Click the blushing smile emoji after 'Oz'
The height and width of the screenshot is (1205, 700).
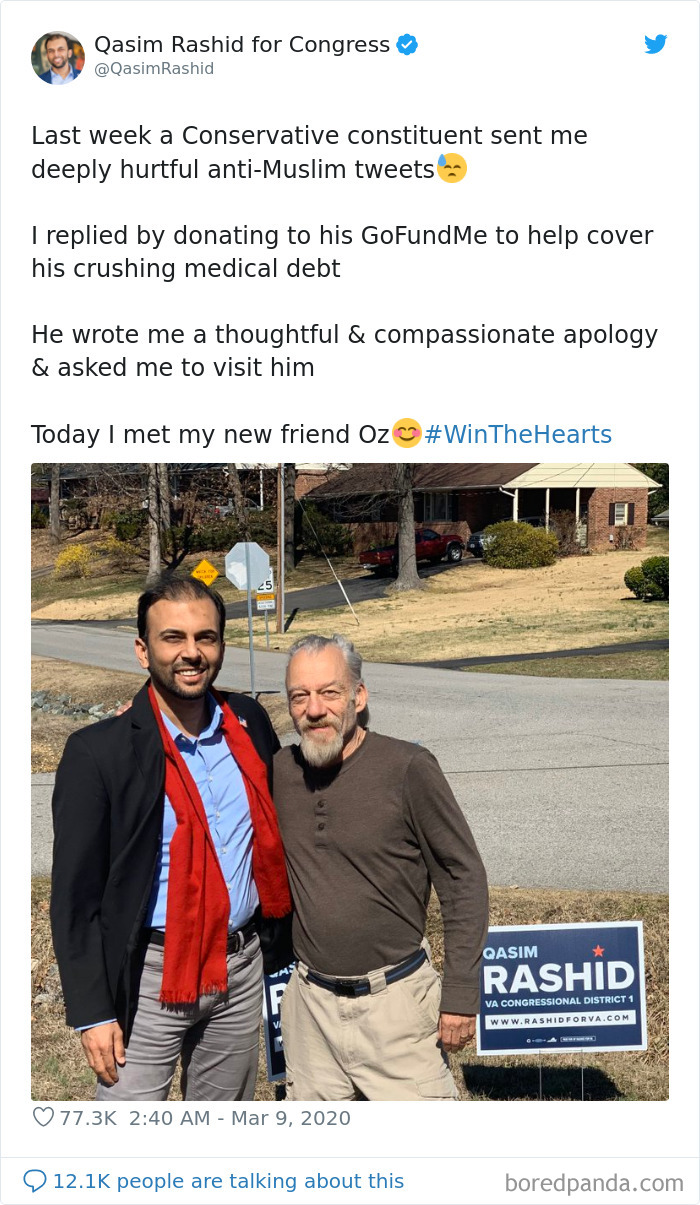click(x=406, y=433)
